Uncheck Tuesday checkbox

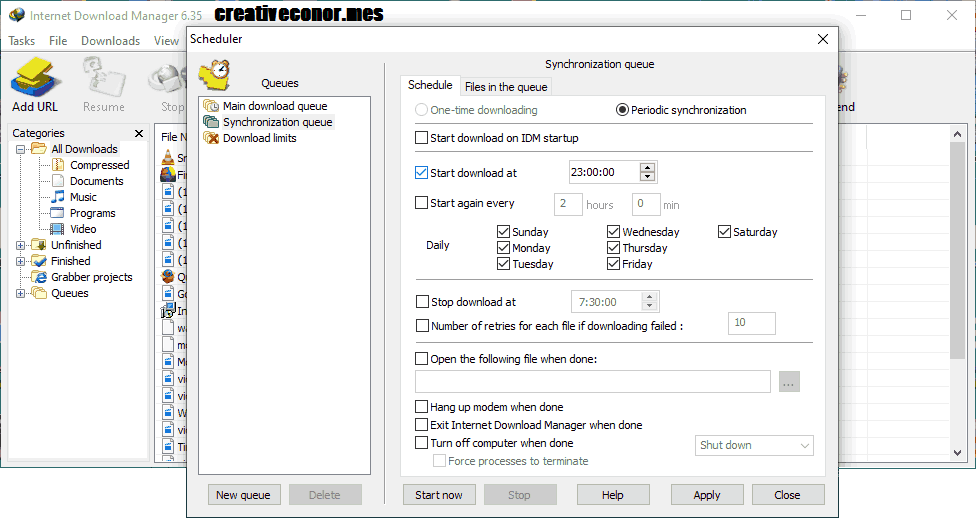pos(504,264)
